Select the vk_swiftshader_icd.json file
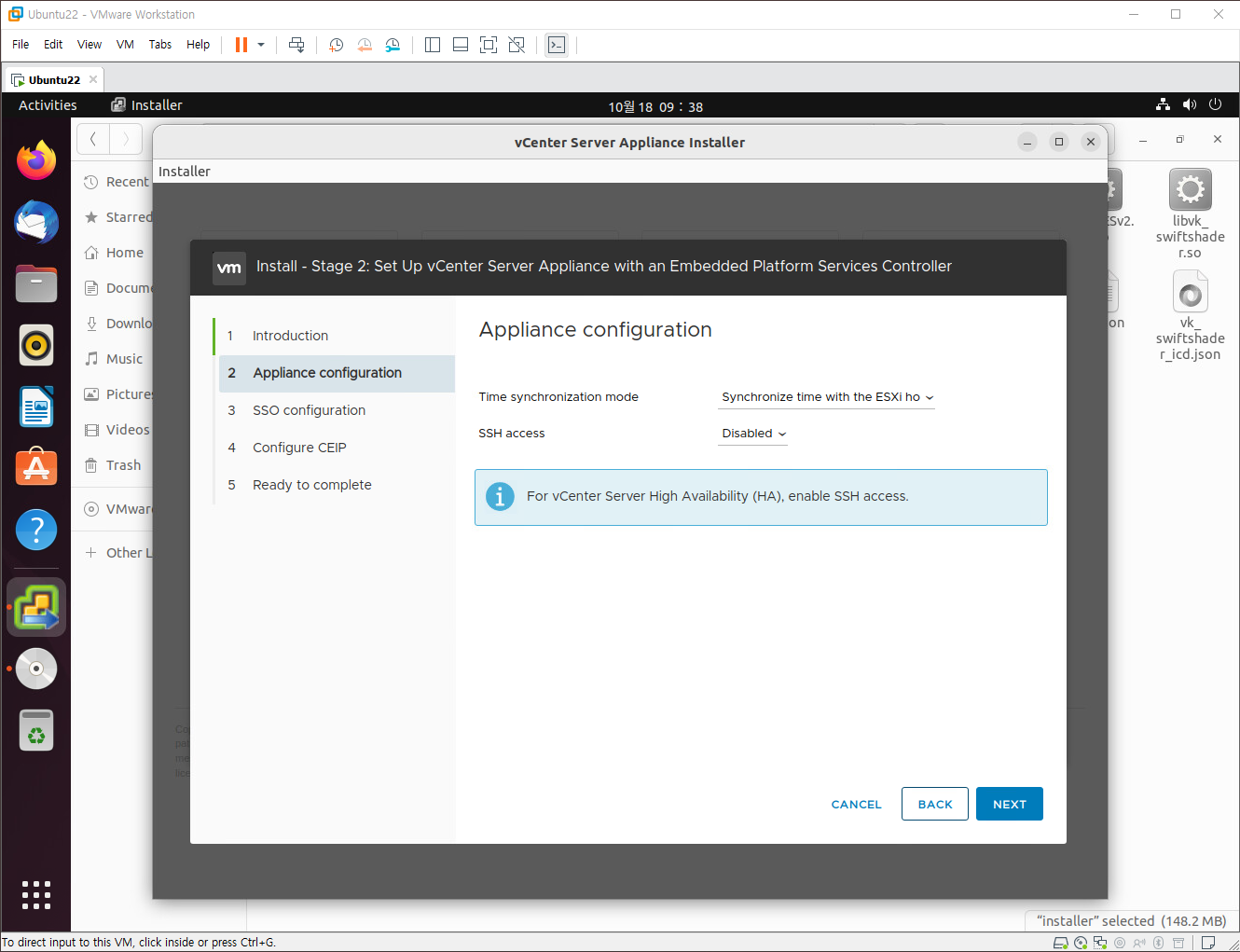1240x952 pixels. [x=1190, y=316]
